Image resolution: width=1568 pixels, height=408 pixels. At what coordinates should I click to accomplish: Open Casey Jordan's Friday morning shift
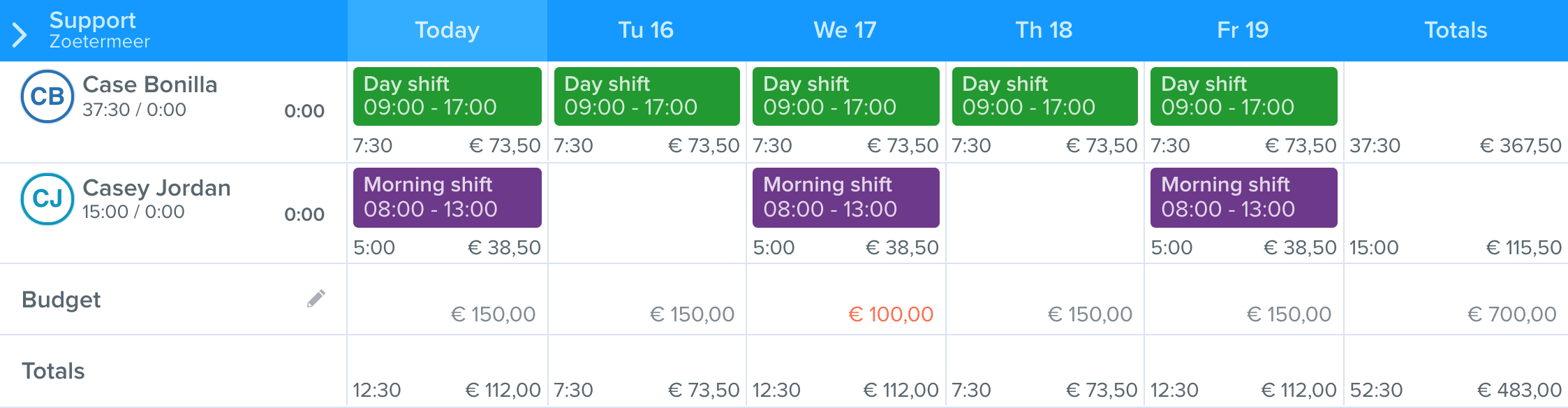point(1244,198)
